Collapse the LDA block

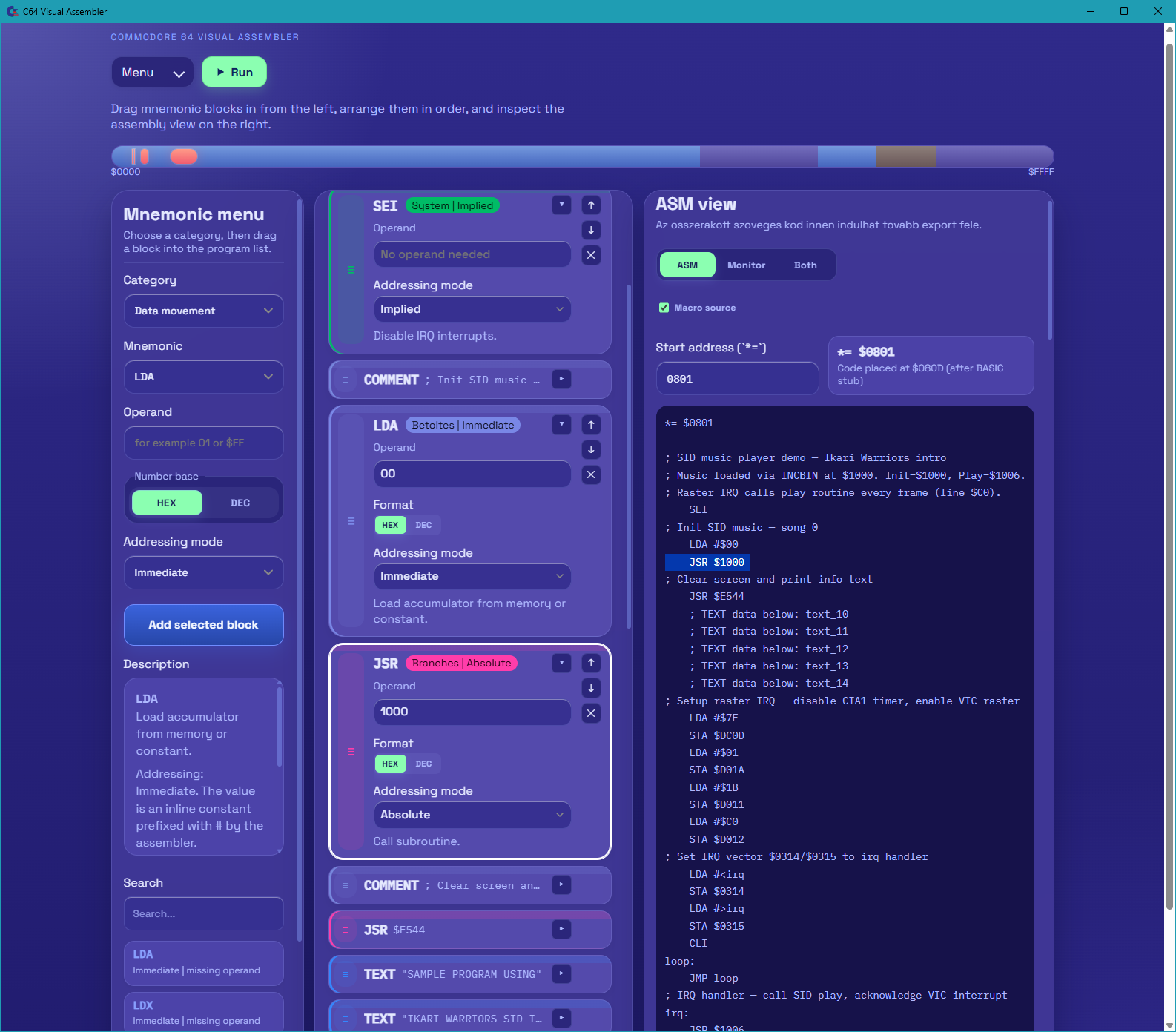tap(561, 425)
